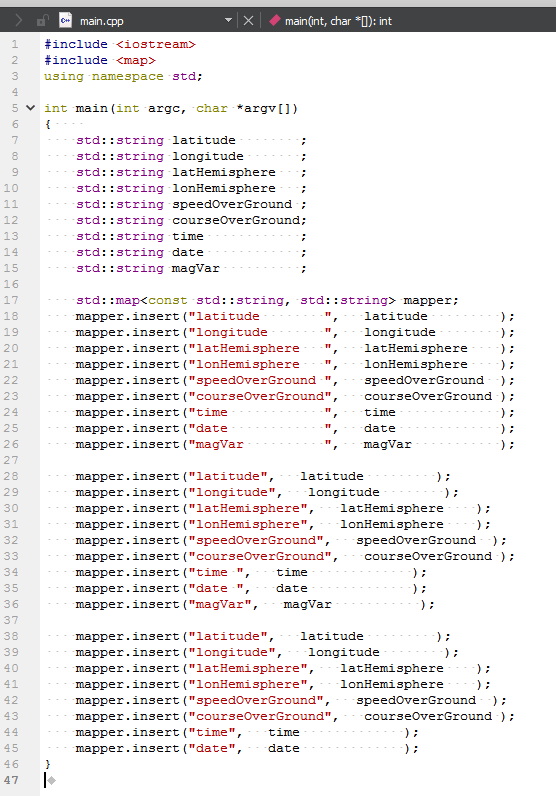Click the "courseOverGround" string on line 23
The height and width of the screenshot is (796, 556).
tap(260, 396)
